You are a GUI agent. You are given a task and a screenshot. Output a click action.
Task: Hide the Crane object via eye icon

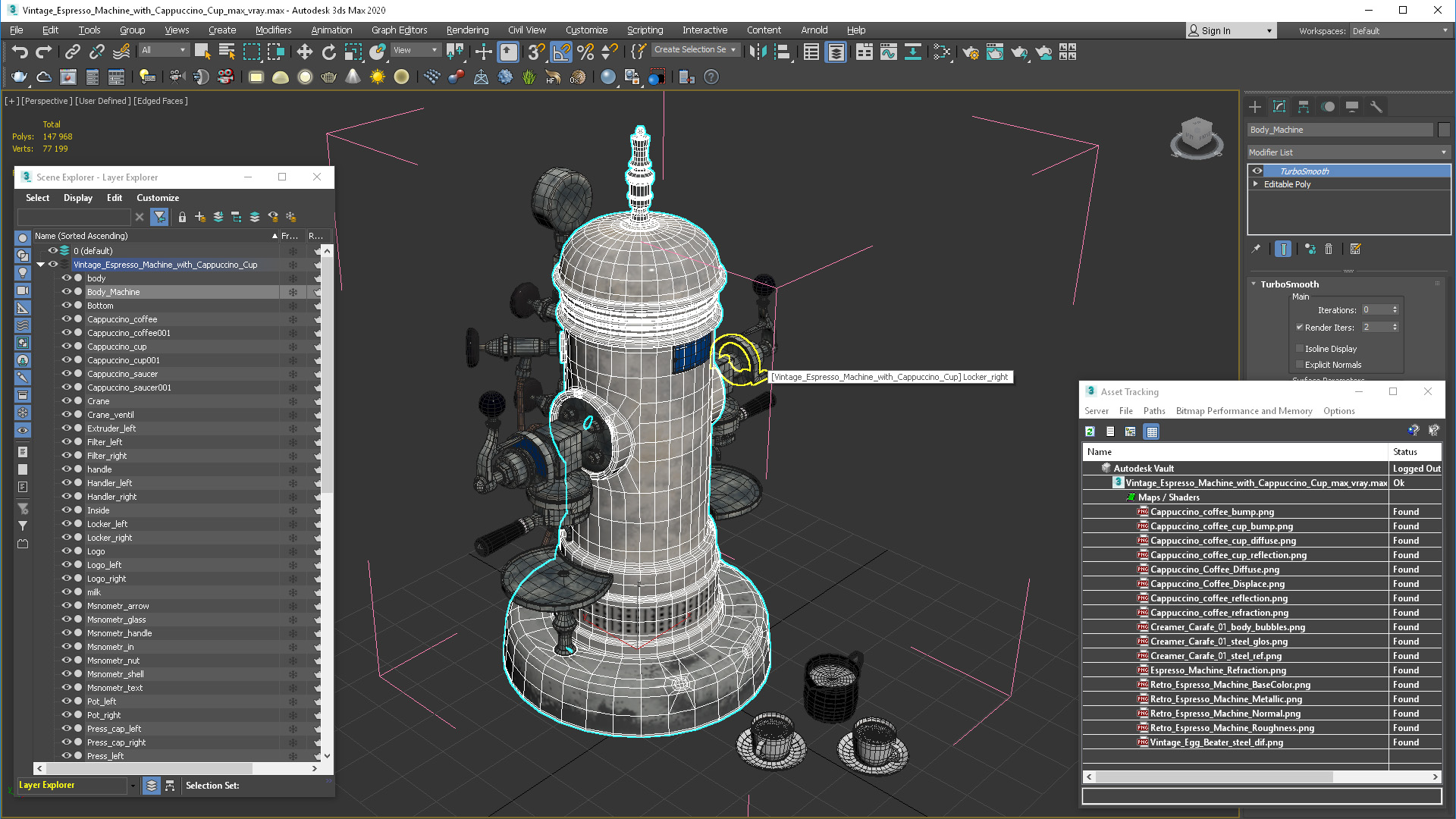[66, 401]
